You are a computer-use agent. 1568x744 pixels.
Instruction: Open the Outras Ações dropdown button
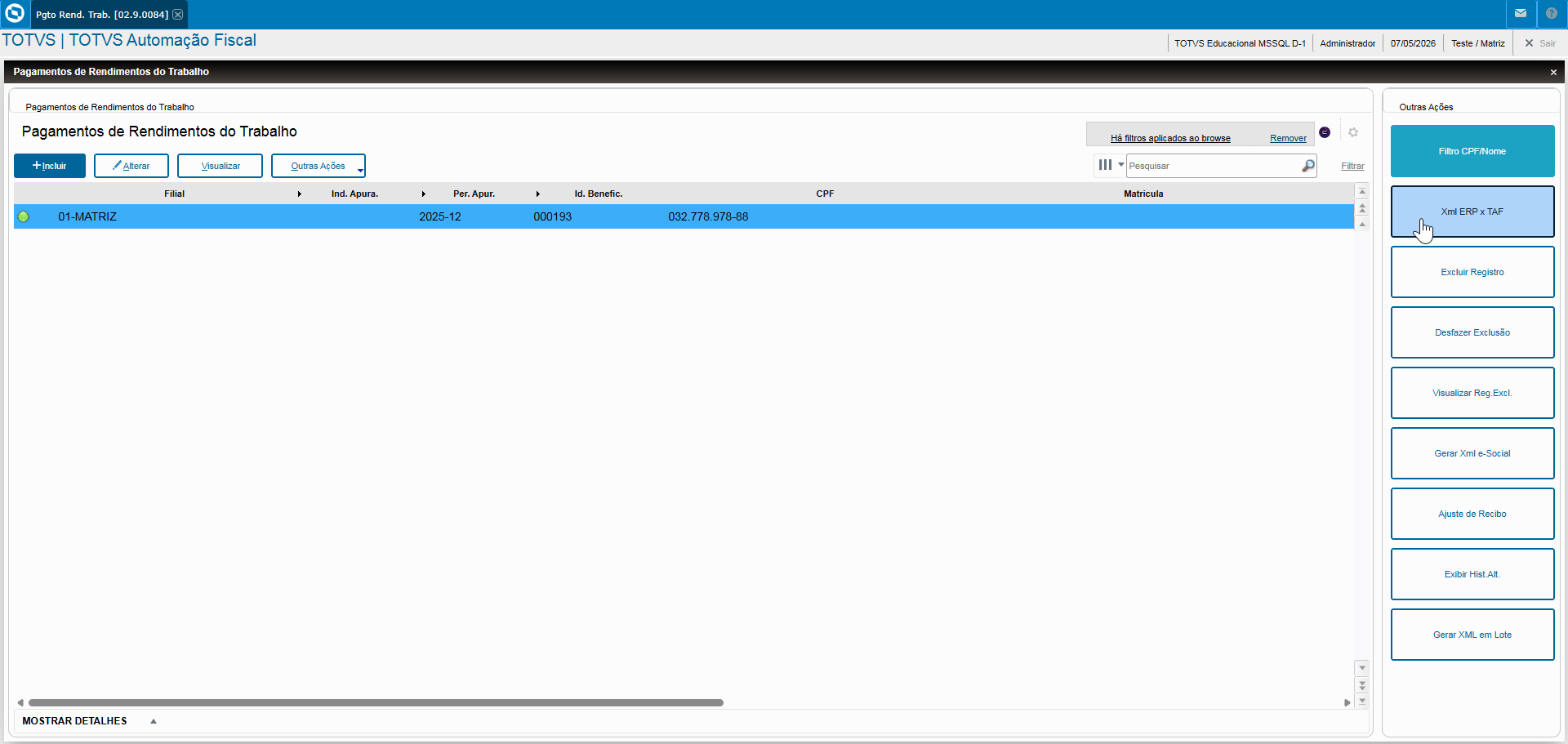(318, 166)
